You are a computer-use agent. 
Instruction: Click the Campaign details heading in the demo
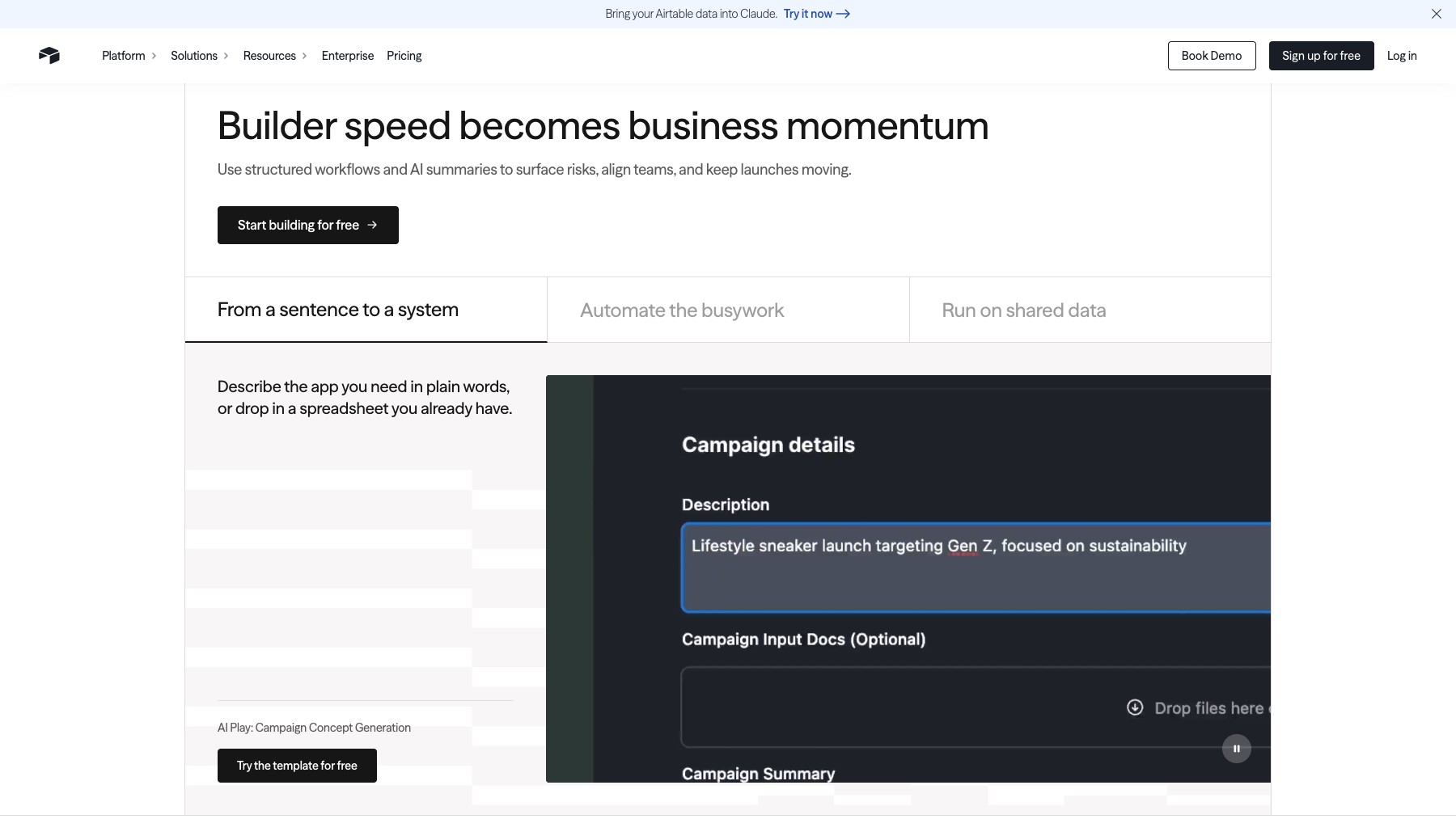(768, 445)
